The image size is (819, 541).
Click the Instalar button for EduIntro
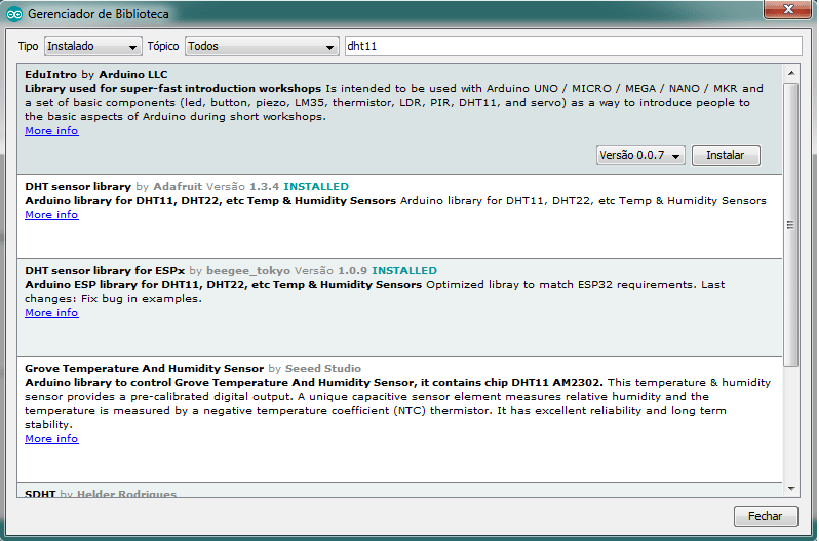point(726,155)
